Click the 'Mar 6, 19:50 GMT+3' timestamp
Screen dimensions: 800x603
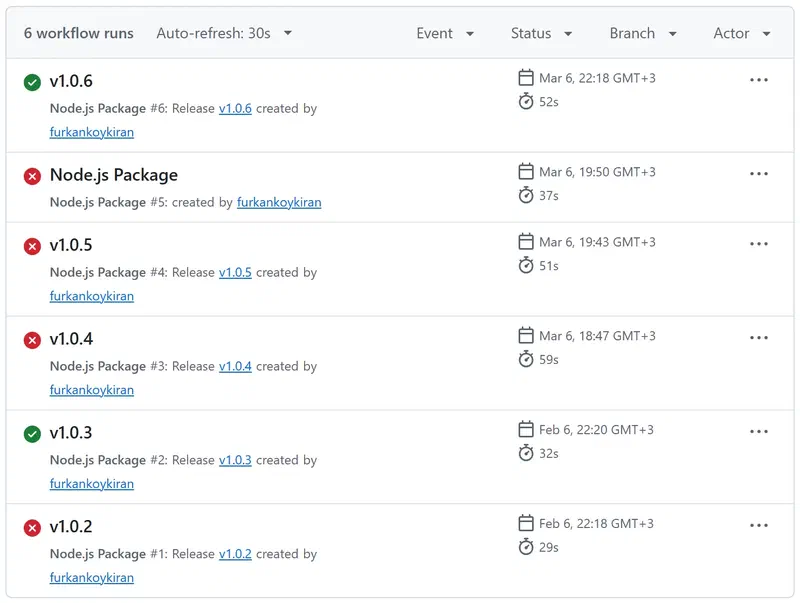[597, 172]
